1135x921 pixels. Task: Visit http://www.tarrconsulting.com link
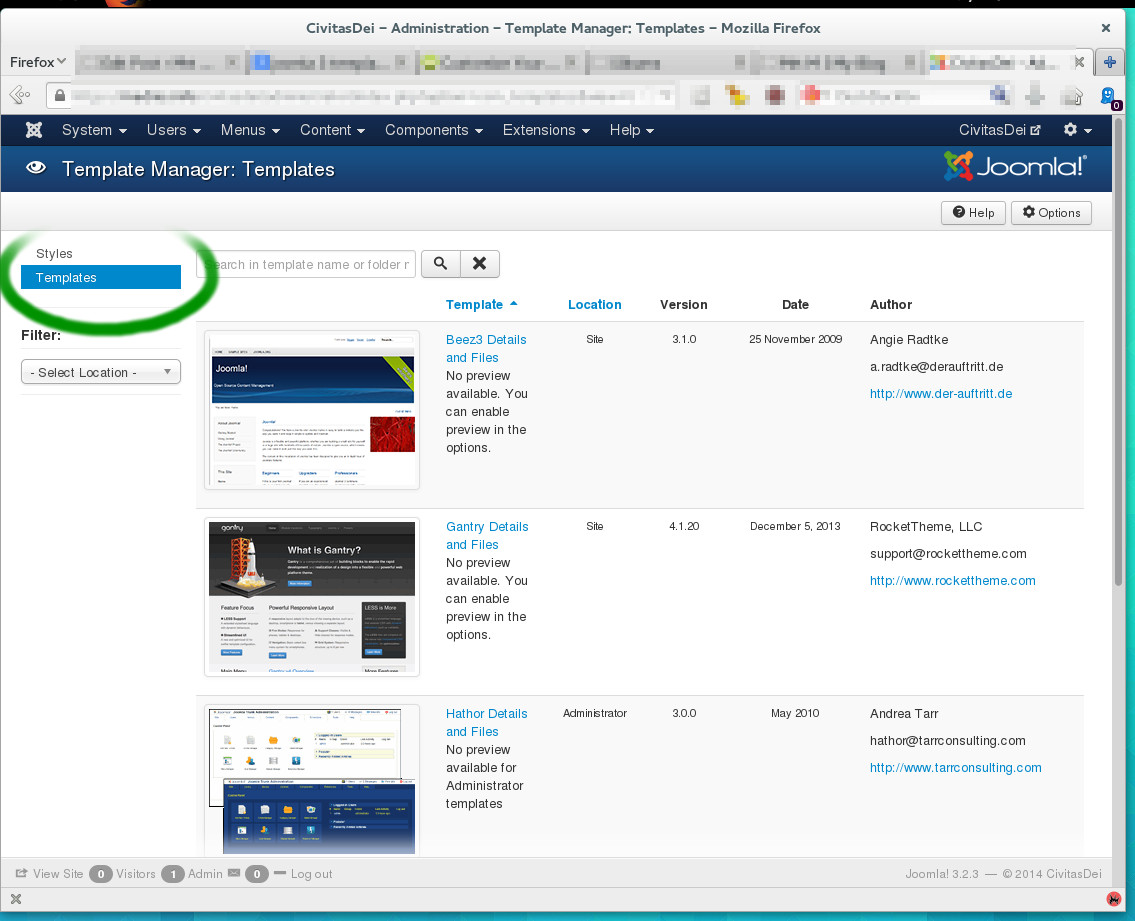tap(955, 768)
